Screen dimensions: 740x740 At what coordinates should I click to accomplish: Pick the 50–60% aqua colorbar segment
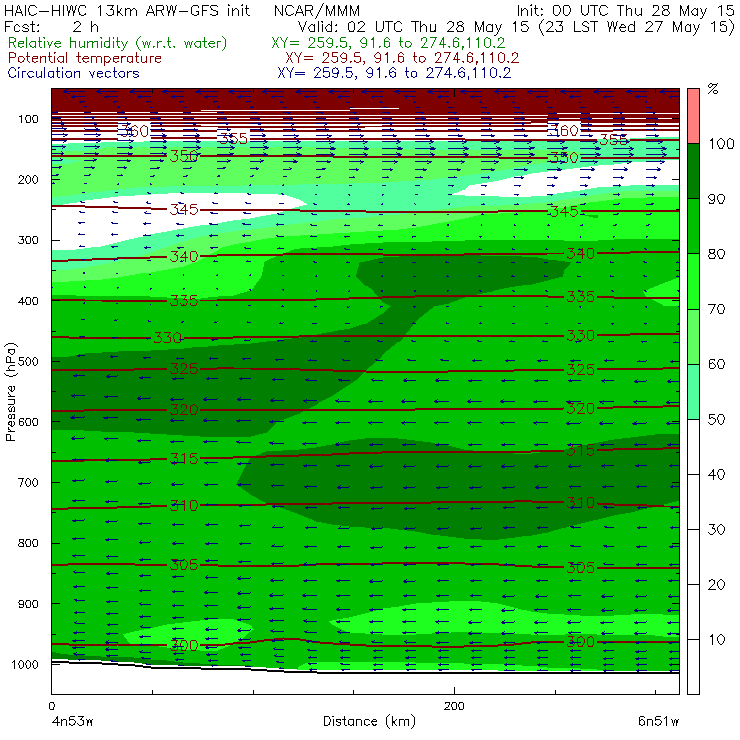point(693,392)
